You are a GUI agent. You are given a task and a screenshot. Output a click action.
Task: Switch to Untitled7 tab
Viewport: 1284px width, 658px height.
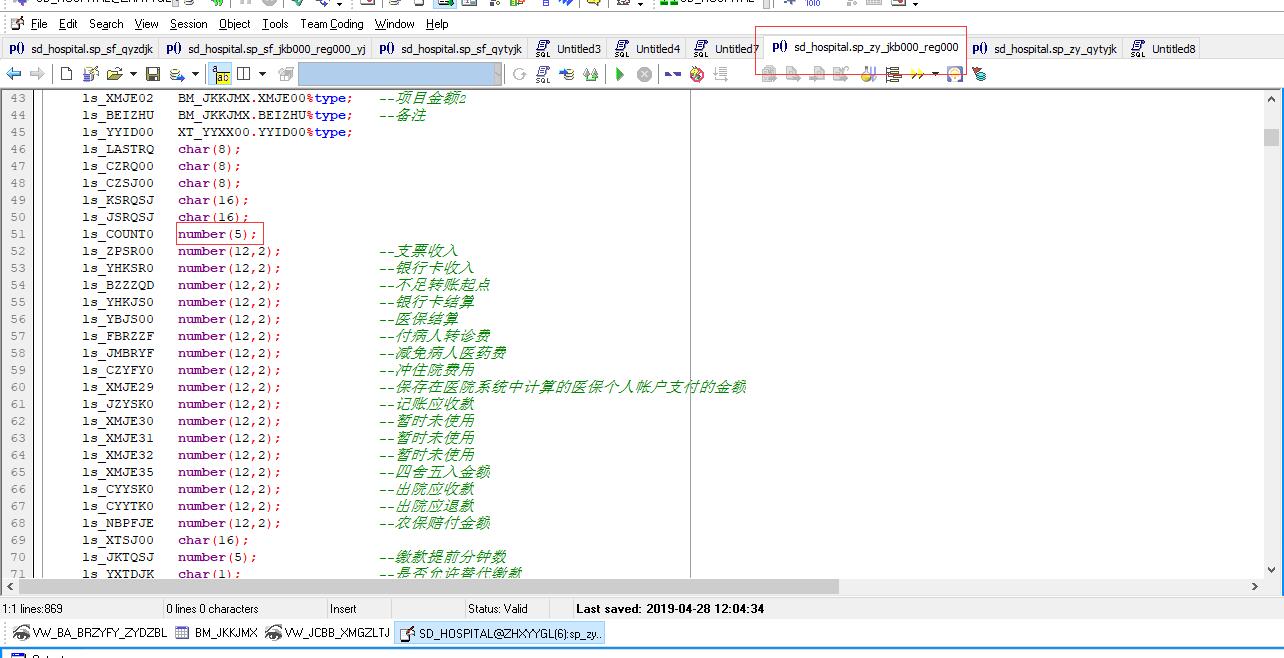coord(726,48)
